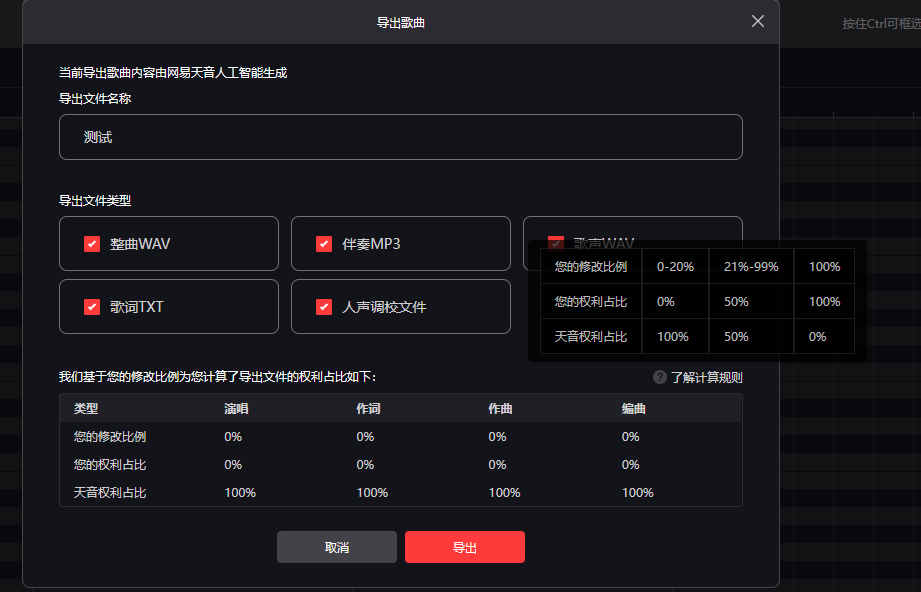Toggle the partially hidden 歌声WAV checkbox
Viewport: 921px width, 592px height.
[x=556, y=243]
